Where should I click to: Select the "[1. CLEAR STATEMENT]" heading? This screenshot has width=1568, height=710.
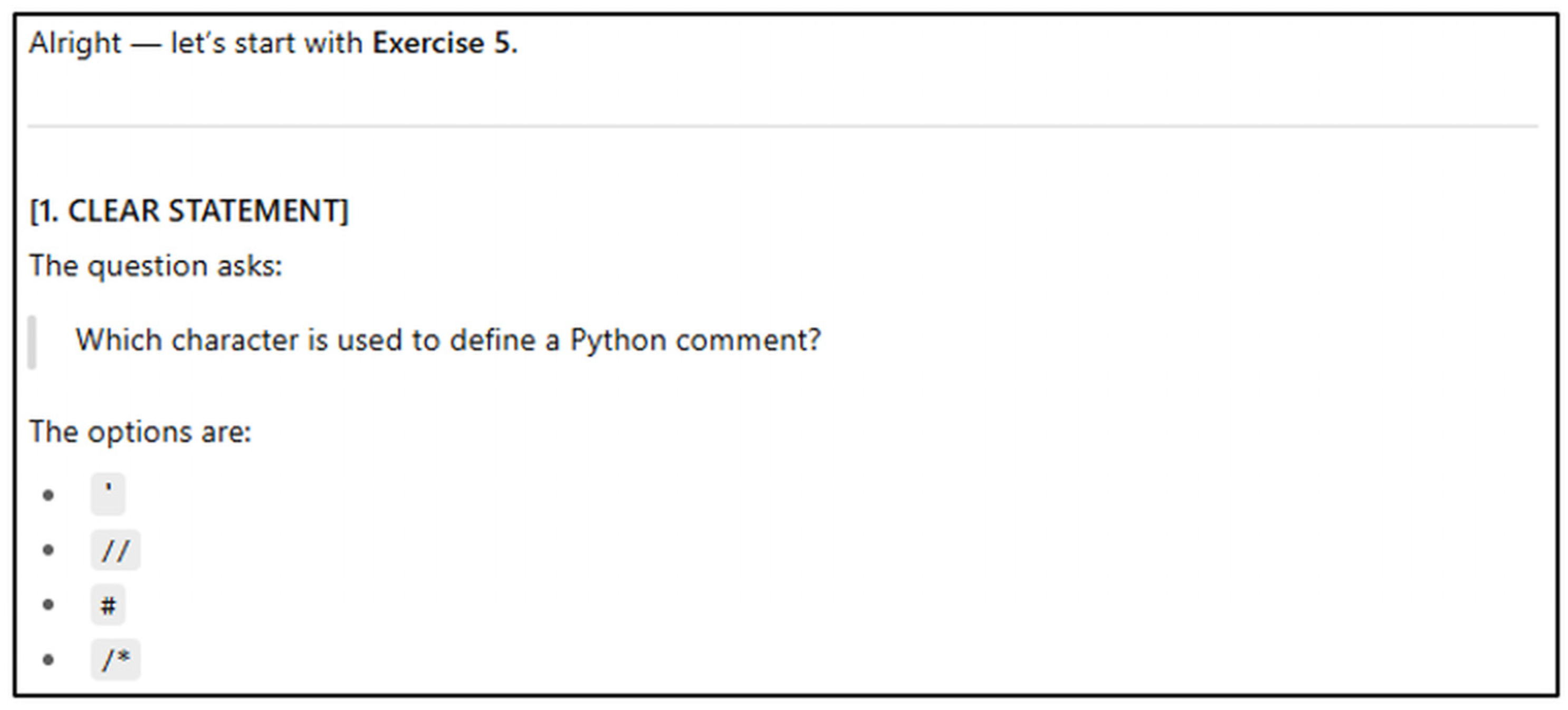189,211
